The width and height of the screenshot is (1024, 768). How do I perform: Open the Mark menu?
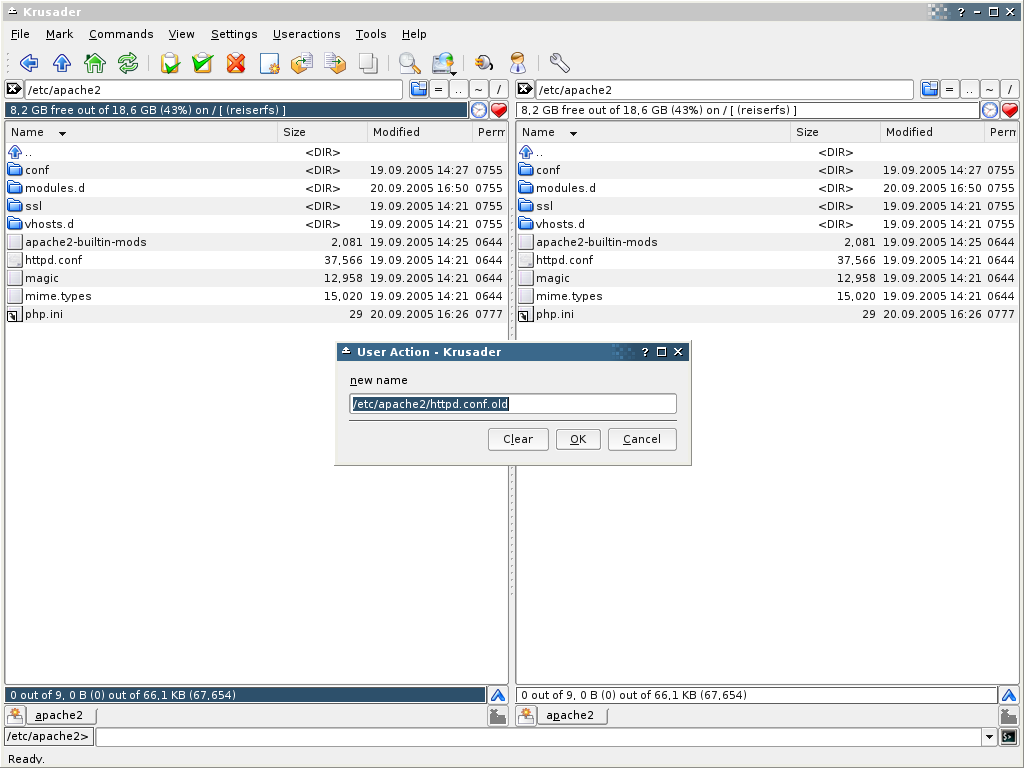pyautogui.click(x=59, y=34)
